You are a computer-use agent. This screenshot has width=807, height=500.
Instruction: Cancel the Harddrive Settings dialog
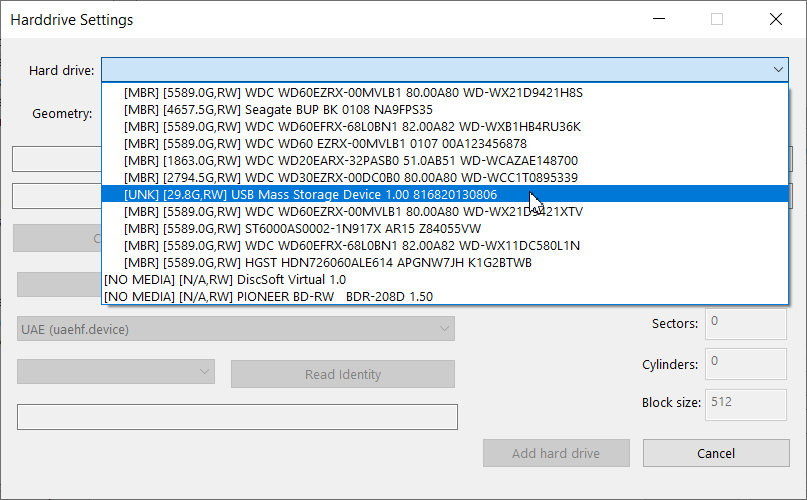coord(716,453)
